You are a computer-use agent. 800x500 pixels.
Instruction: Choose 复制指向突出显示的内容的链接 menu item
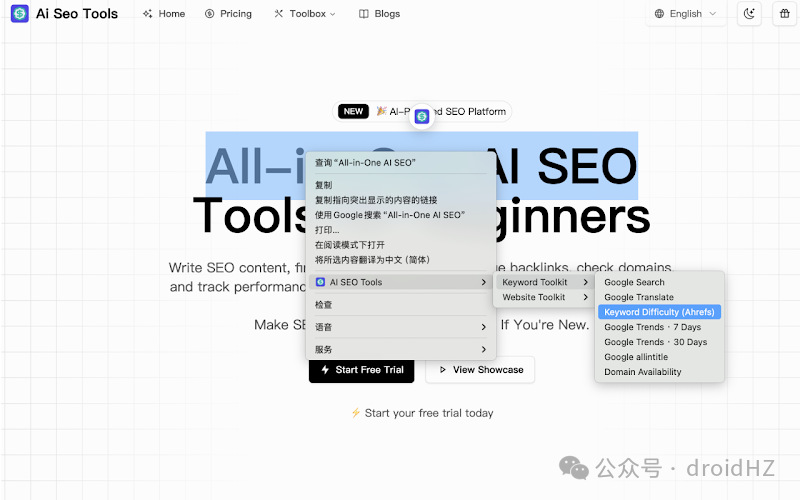[402, 200]
